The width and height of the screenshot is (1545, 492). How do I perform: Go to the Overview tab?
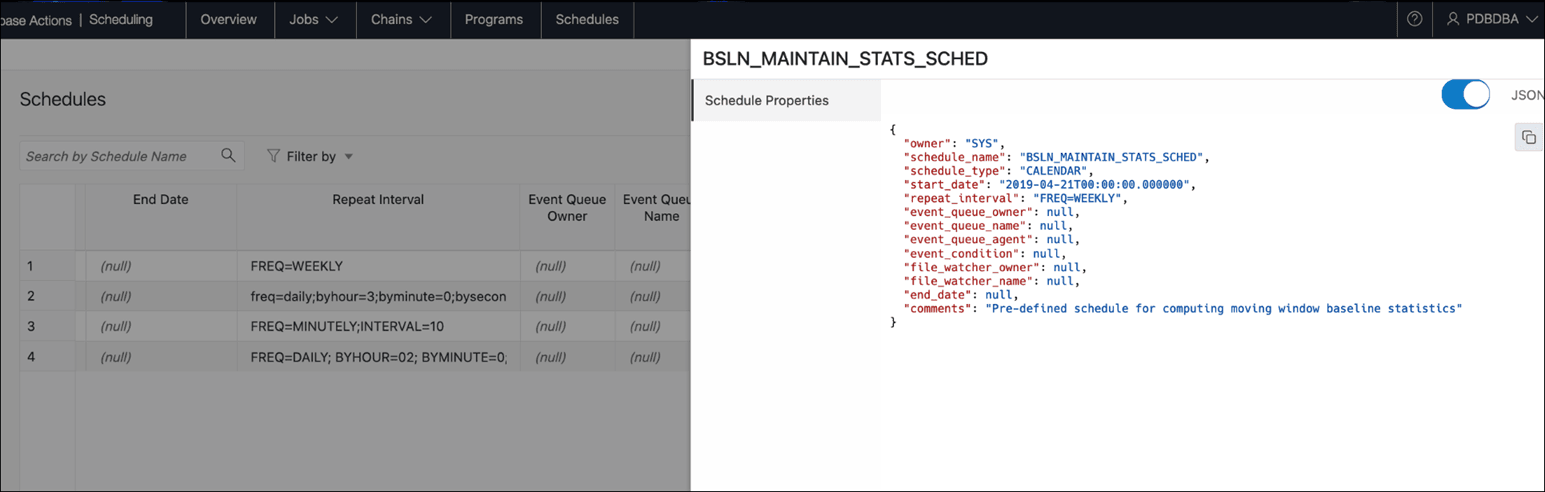tap(228, 19)
